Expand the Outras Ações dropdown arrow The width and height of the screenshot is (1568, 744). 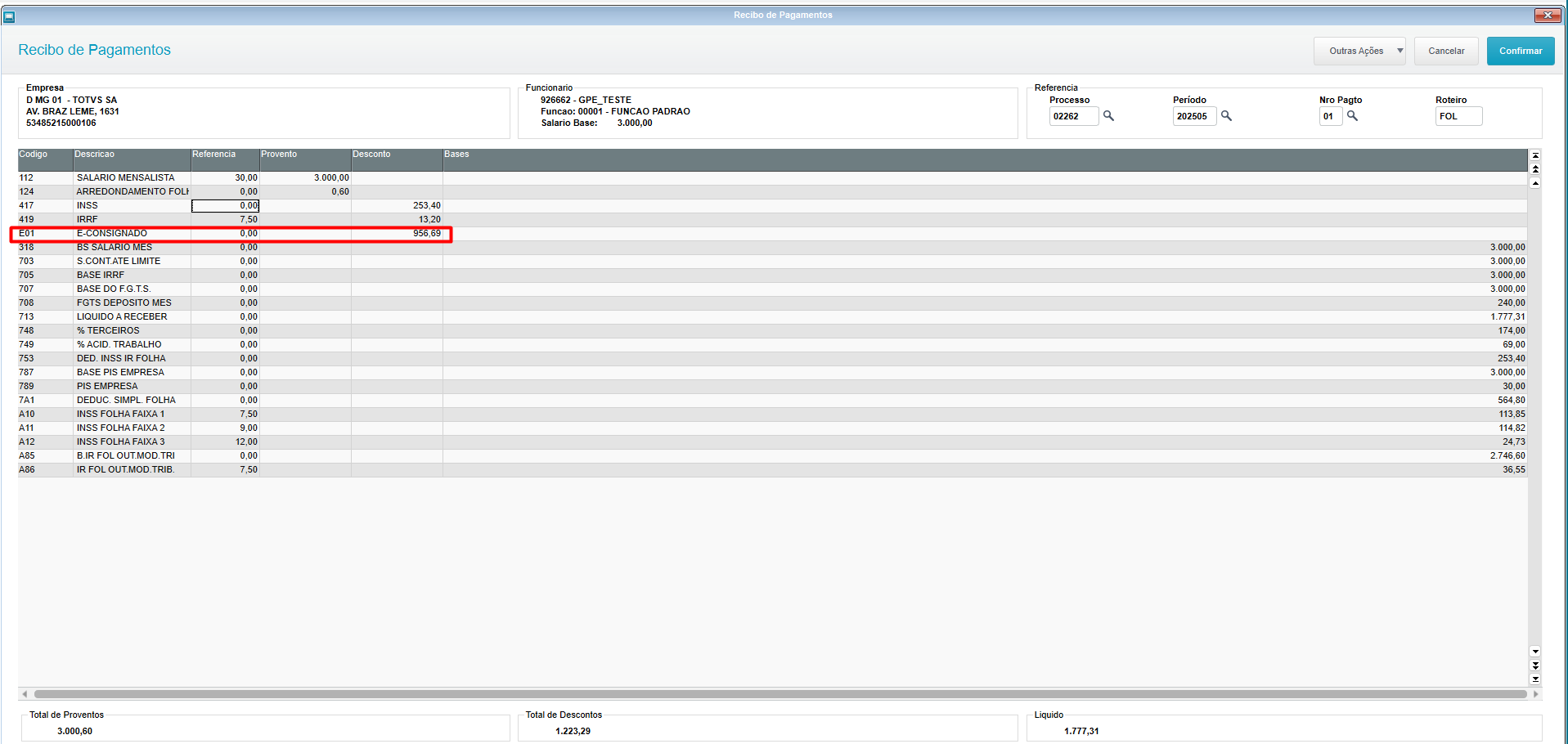1400,51
